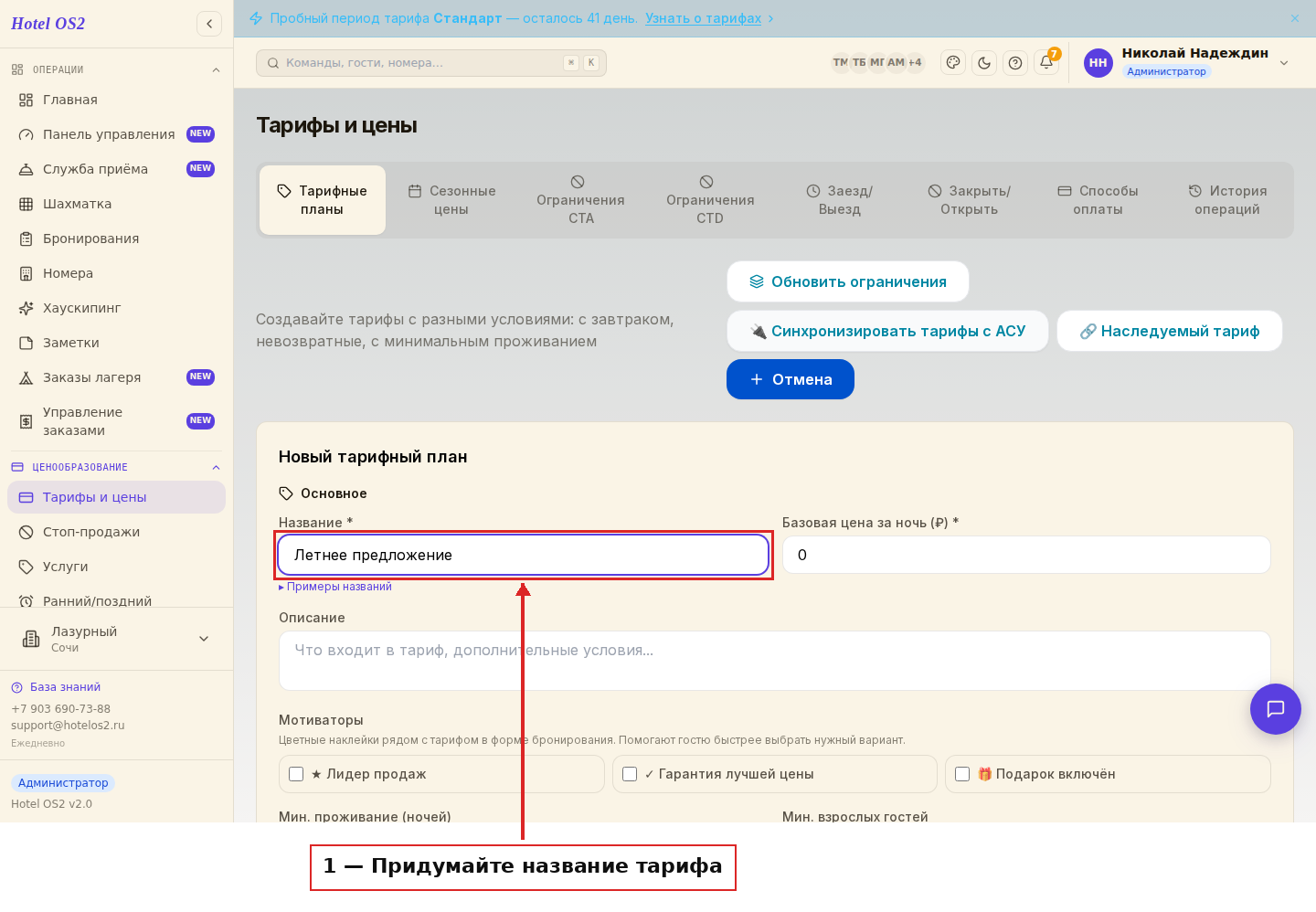Switch to Способы оплаты tab
This screenshot has height=912, width=1316.
coord(1098,200)
